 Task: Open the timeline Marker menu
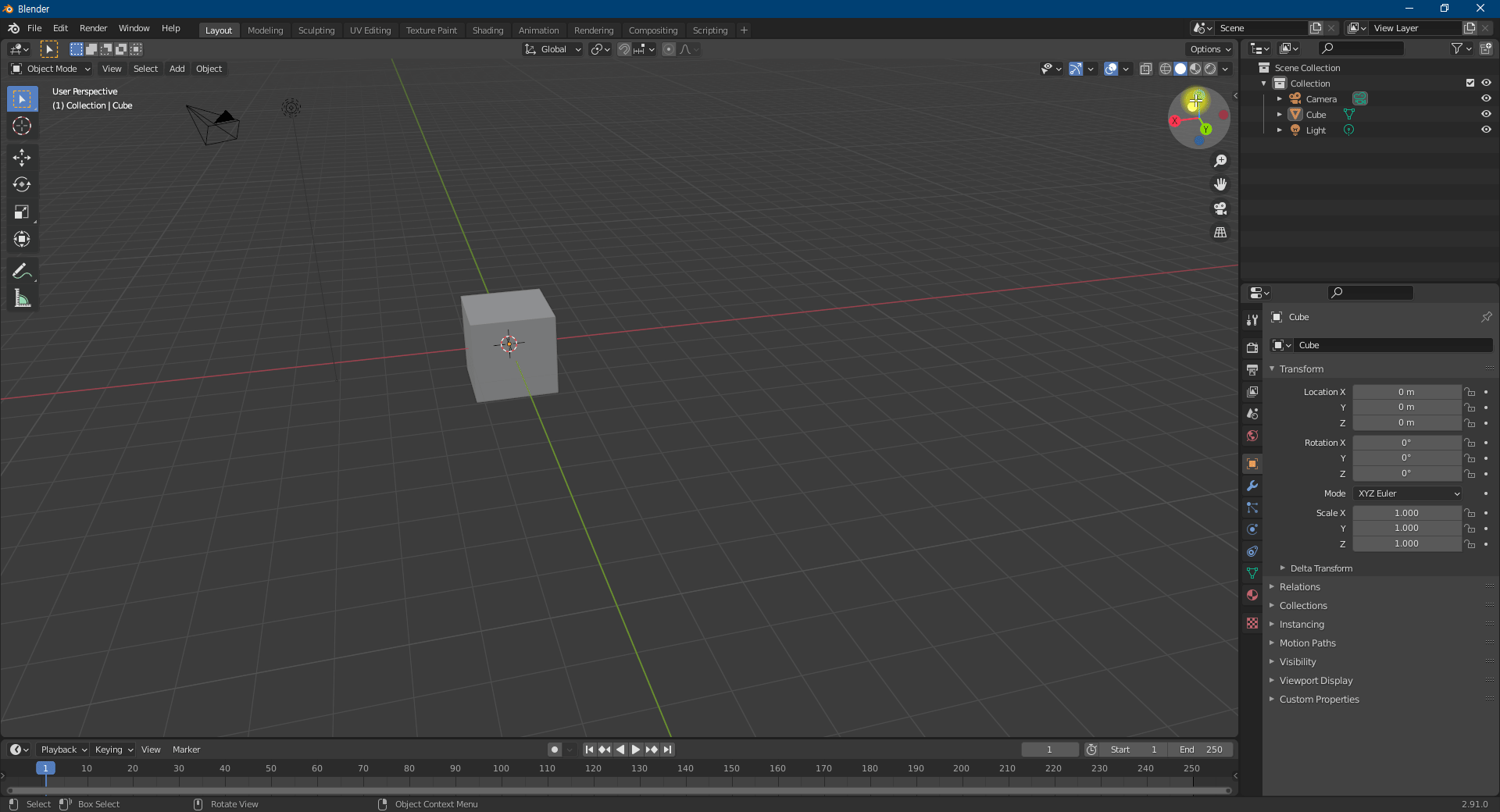click(186, 750)
